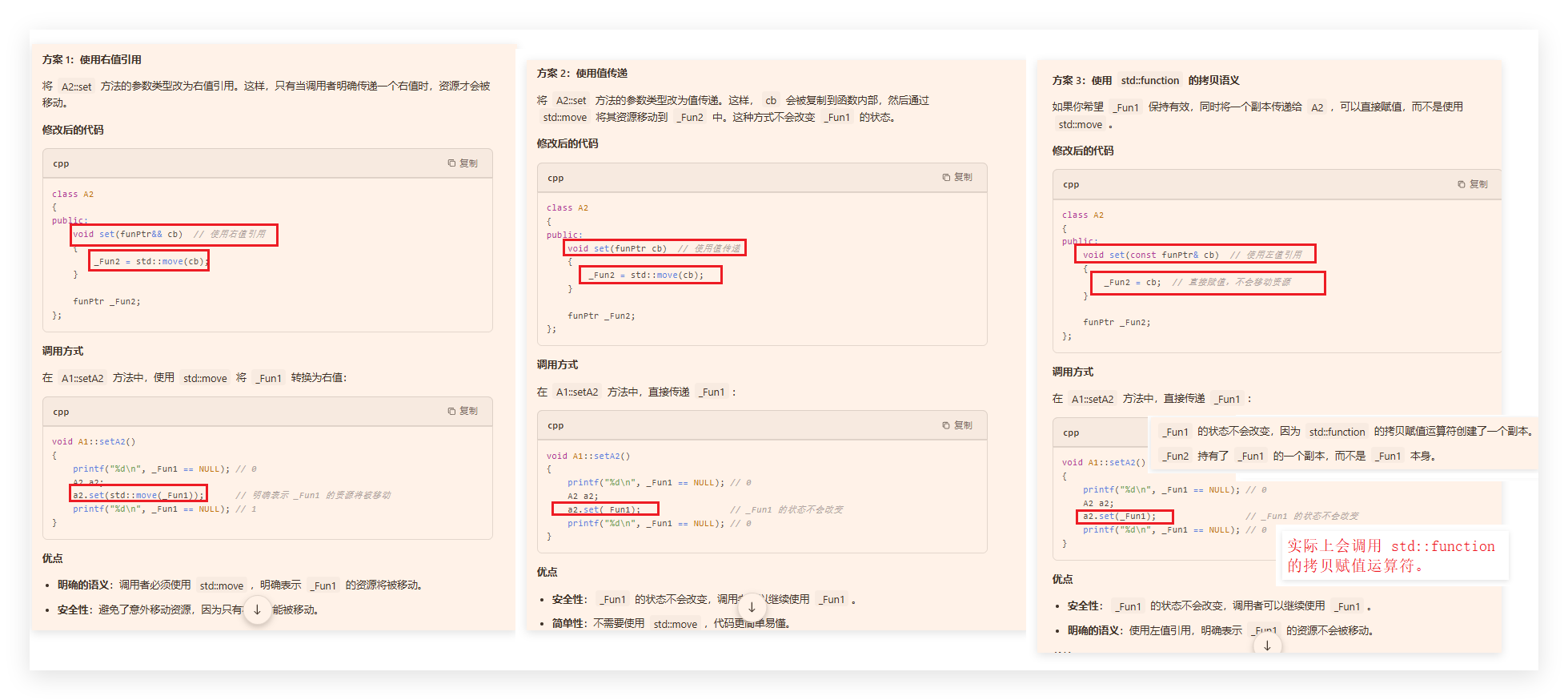Click A2::set chip in 方案 2 description

point(571,101)
